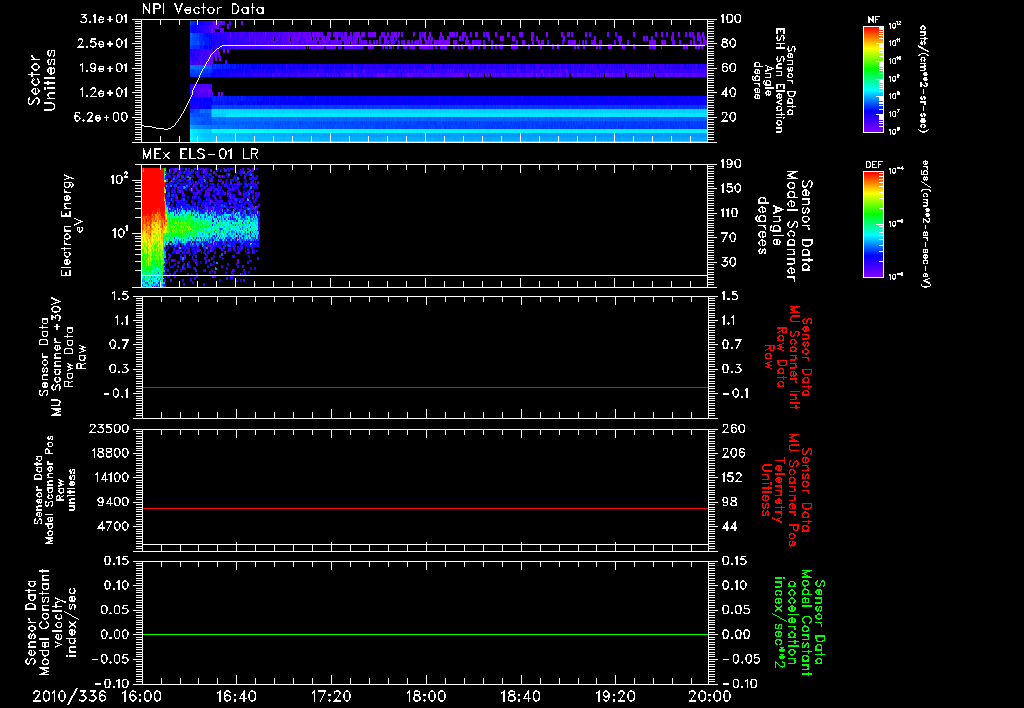The width and height of the screenshot is (1024, 708).
Task: Click the "44" telemetry tick label
Action: [729, 526]
